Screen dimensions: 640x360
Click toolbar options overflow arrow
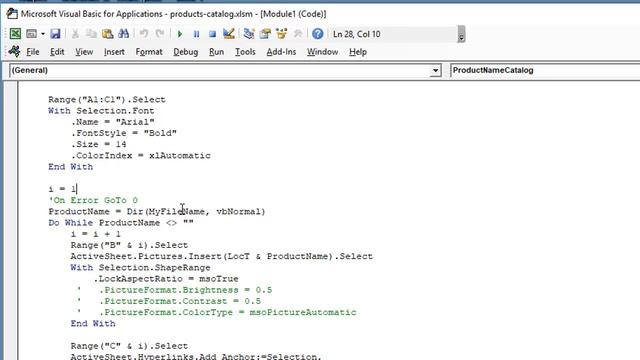click(x=461, y=34)
